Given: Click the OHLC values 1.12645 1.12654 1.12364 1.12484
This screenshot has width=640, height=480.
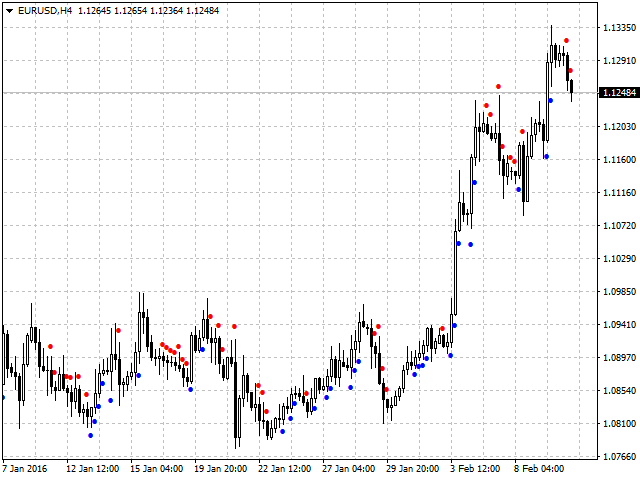Looking at the screenshot, I should coord(149,11).
